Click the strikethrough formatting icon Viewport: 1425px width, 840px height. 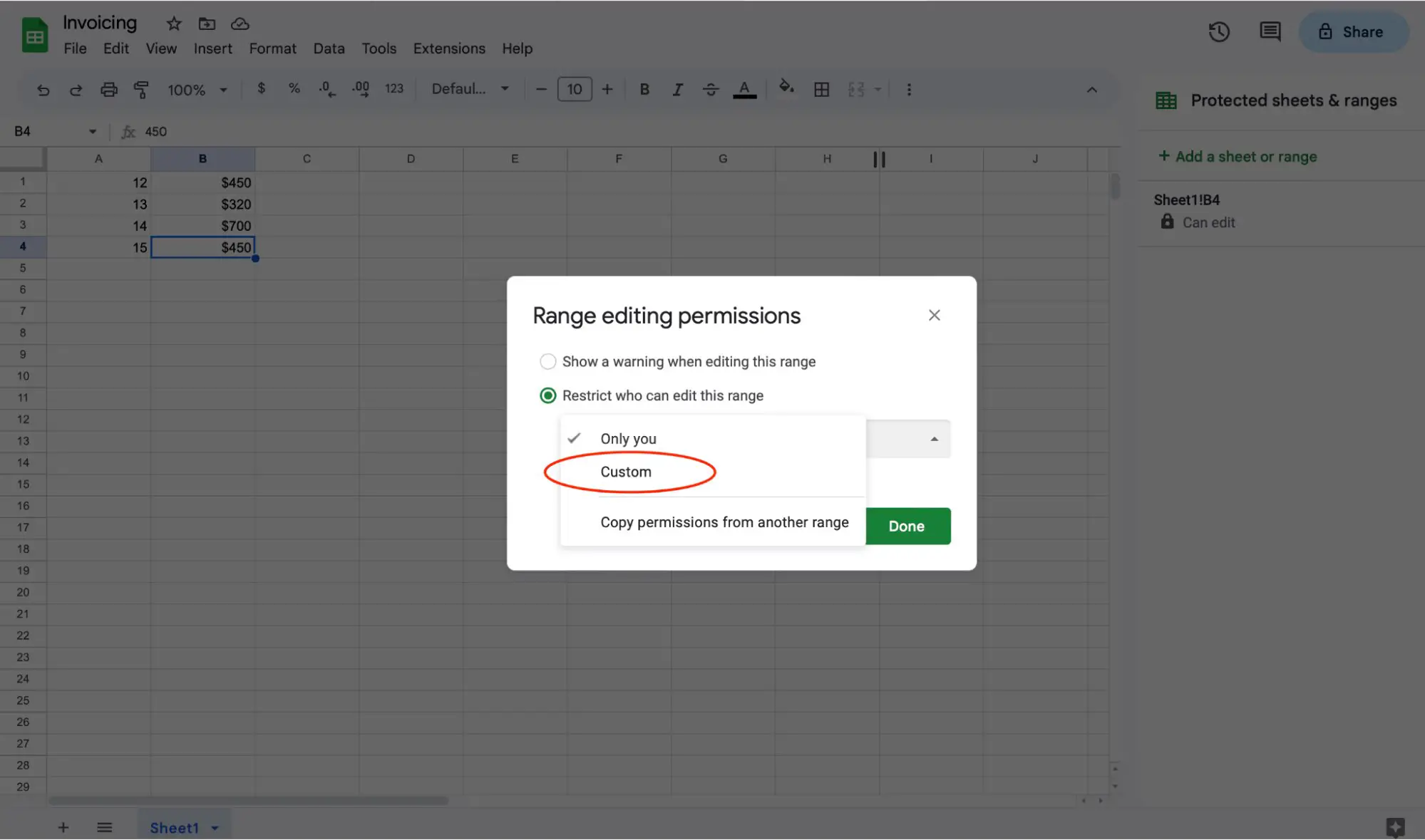click(709, 89)
